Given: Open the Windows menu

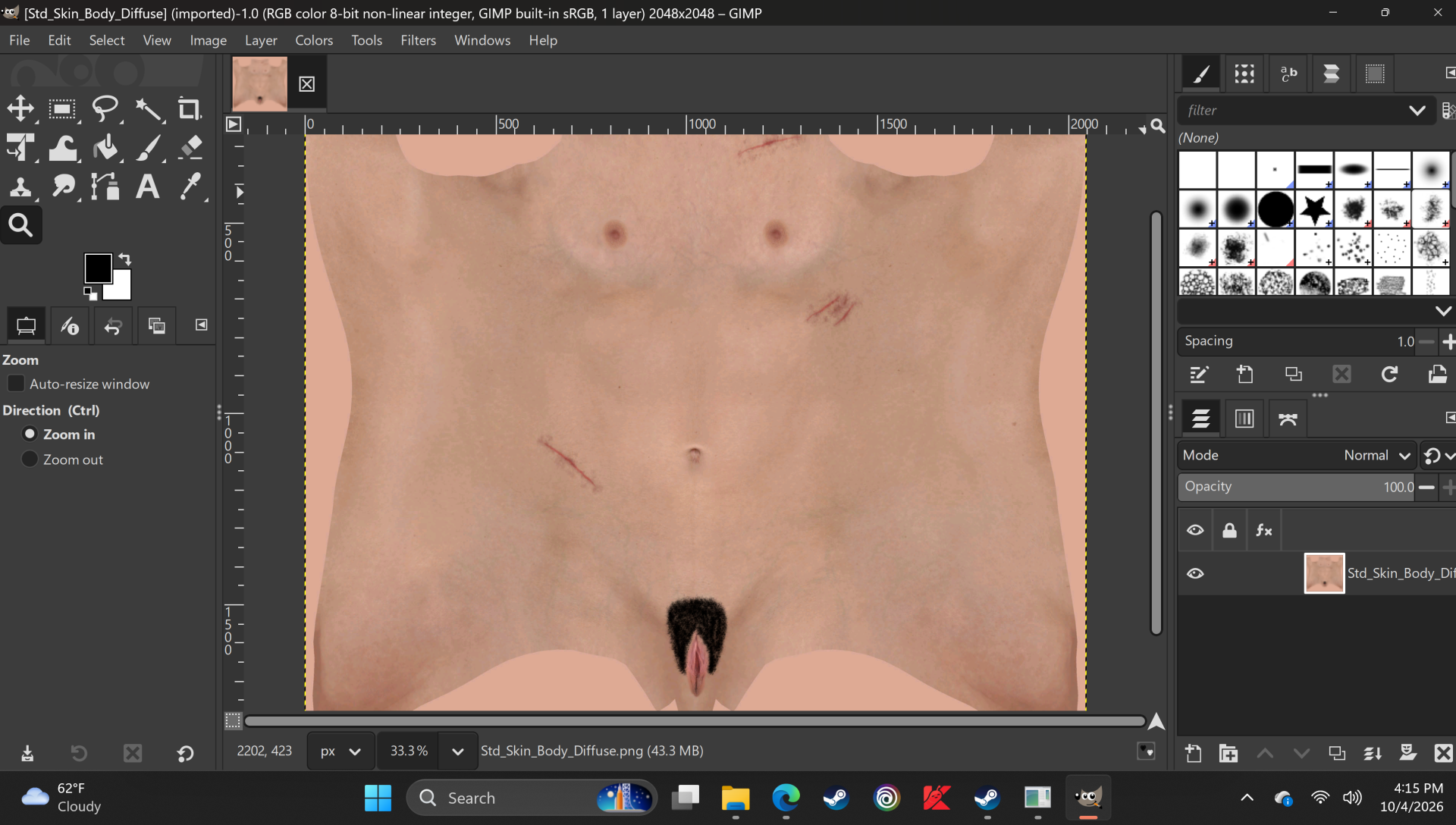Looking at the screenshot, I should click(482, 40).
